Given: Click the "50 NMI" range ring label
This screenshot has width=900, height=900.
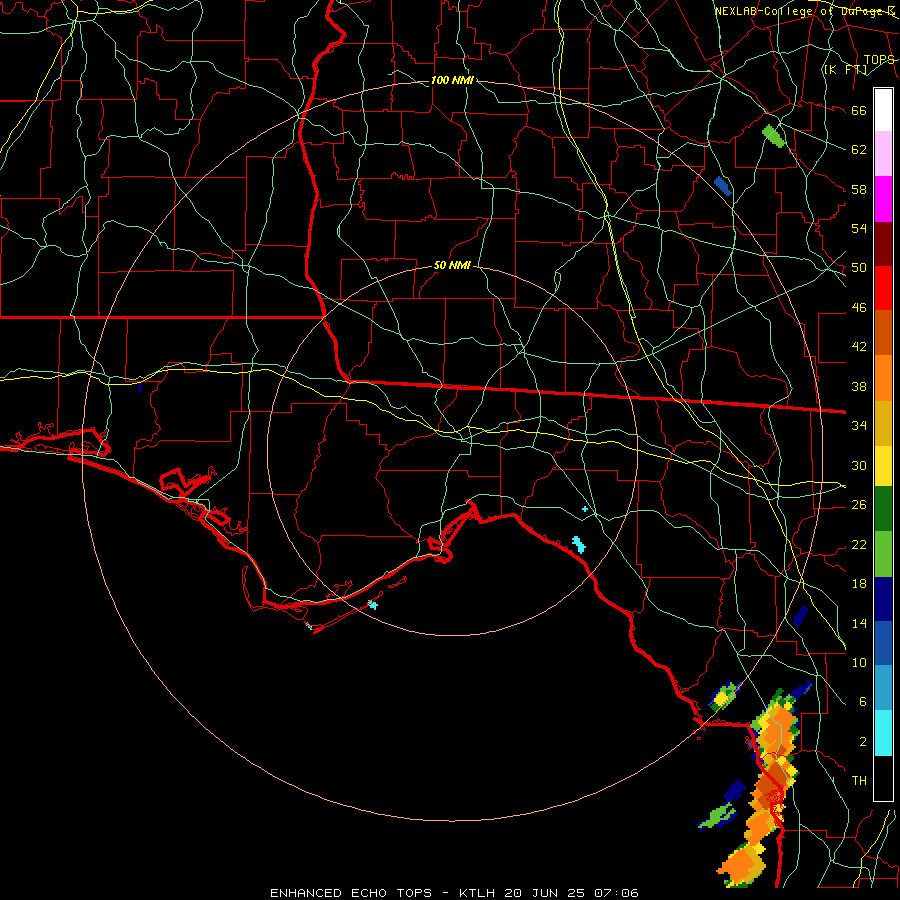Looking at the screenshot, I should (x=452, y=265).
